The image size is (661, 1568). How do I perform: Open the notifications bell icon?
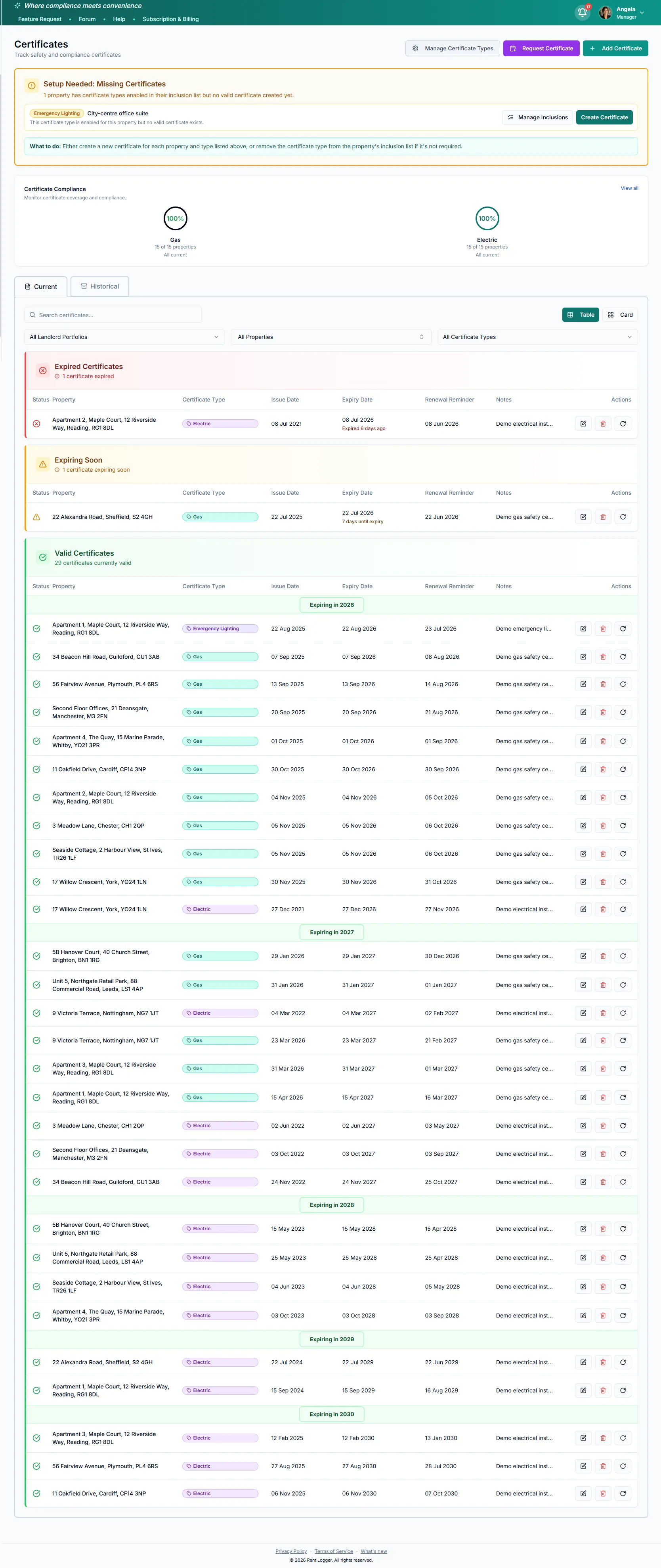tap(582, 13)
